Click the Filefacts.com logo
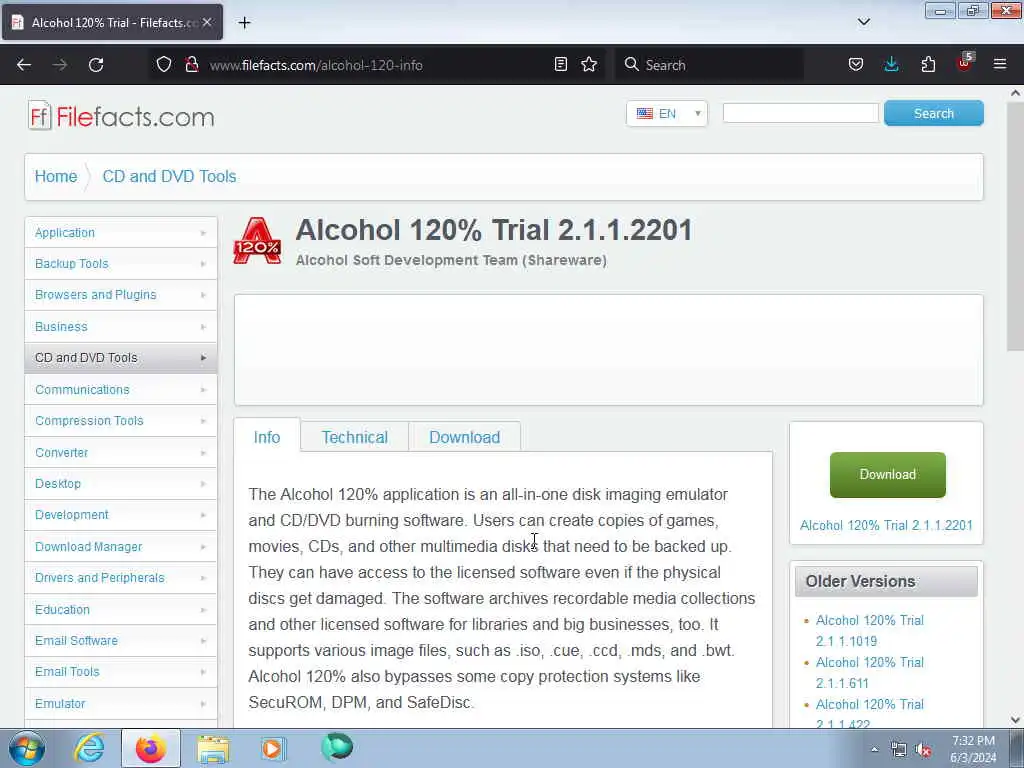The height and width of the screenshot is (768, 1024). tap(121, 116)
